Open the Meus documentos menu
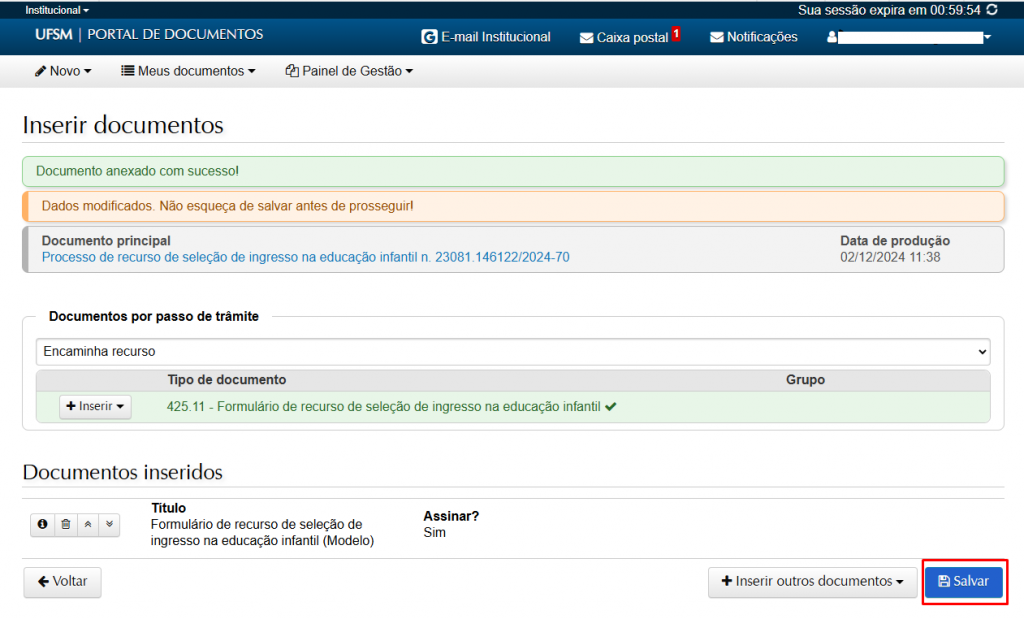 [188, 71]
